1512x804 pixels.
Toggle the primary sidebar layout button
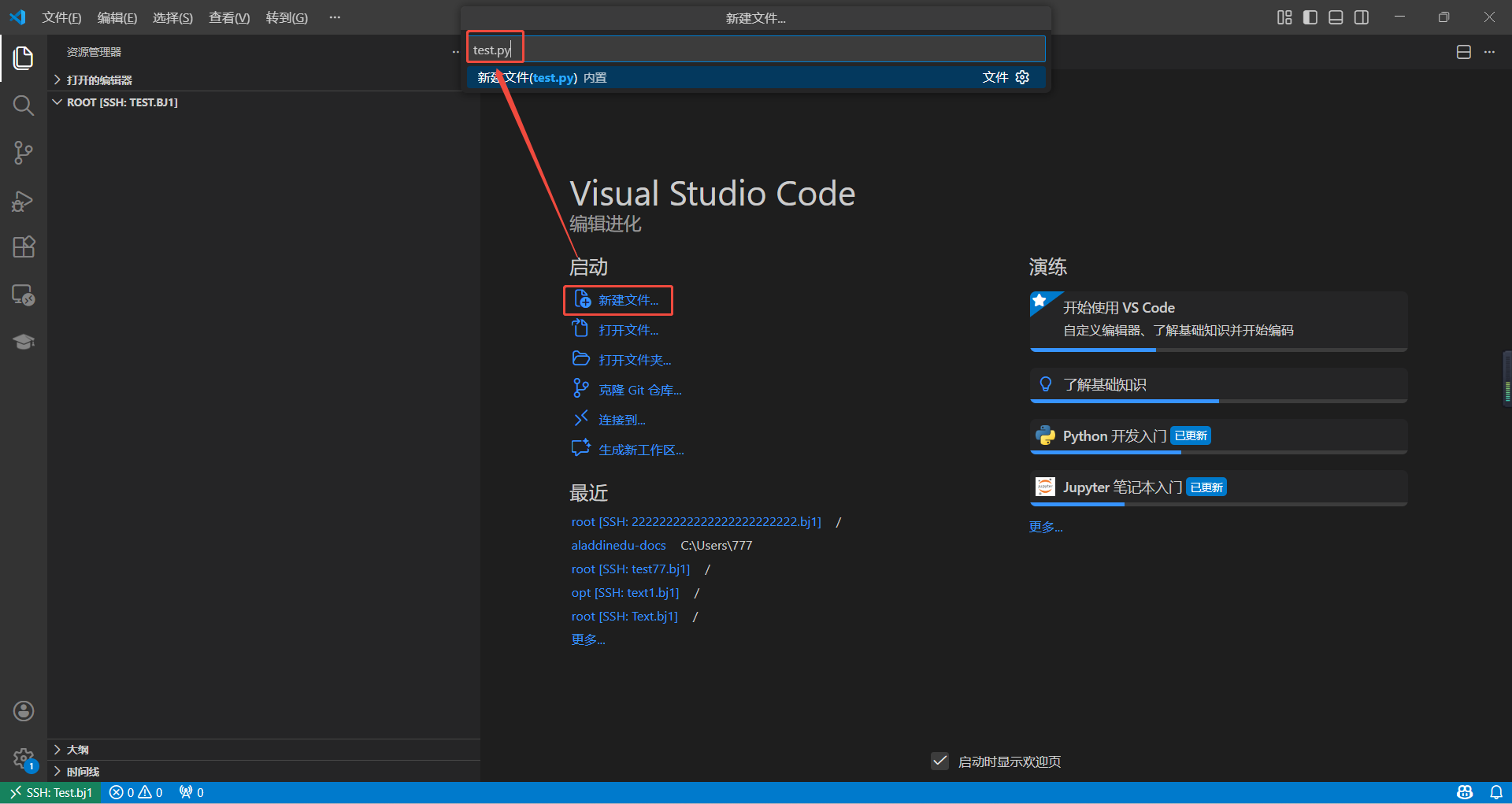pos(1310,17)
